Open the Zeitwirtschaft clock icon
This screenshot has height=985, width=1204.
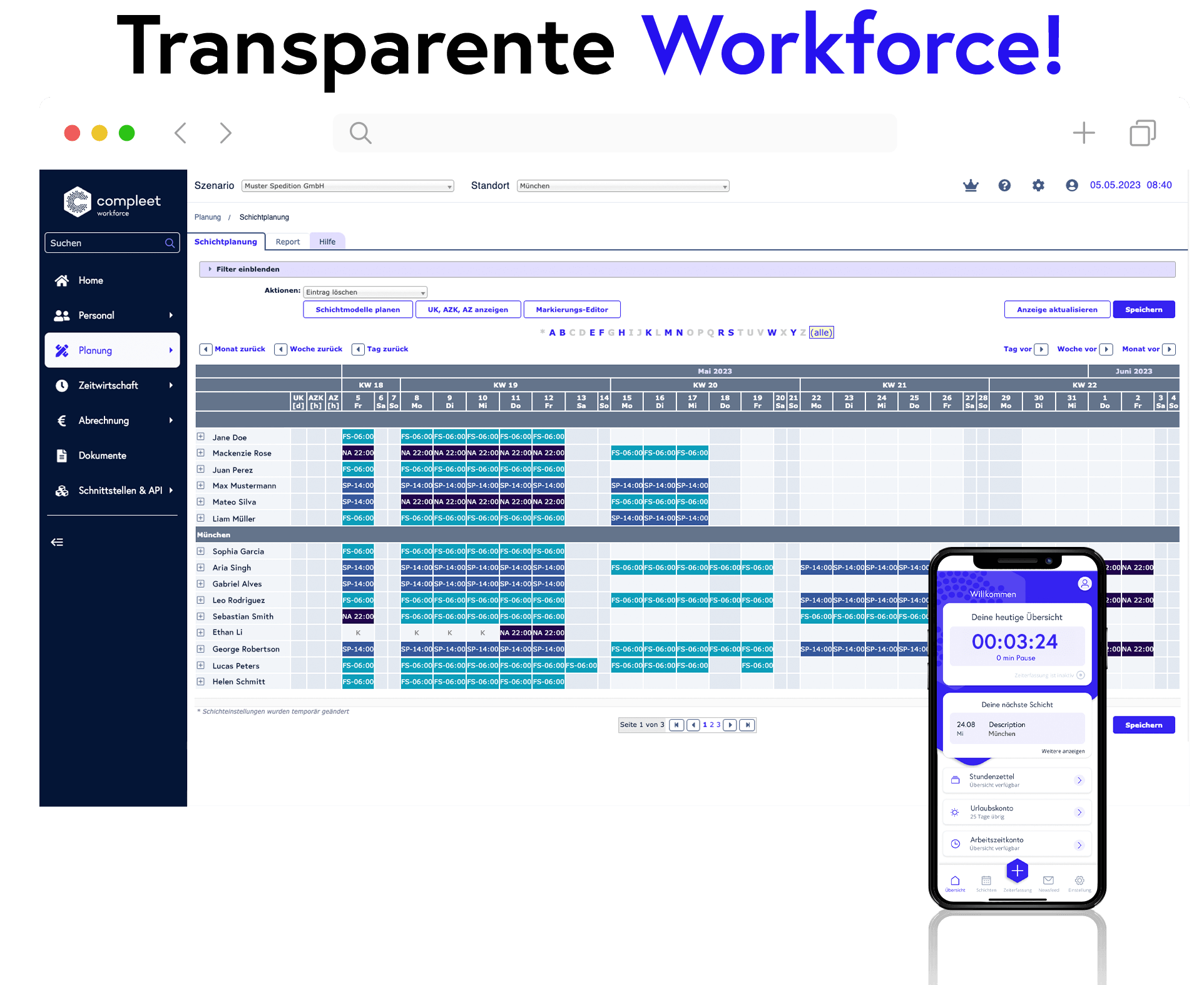63,385
